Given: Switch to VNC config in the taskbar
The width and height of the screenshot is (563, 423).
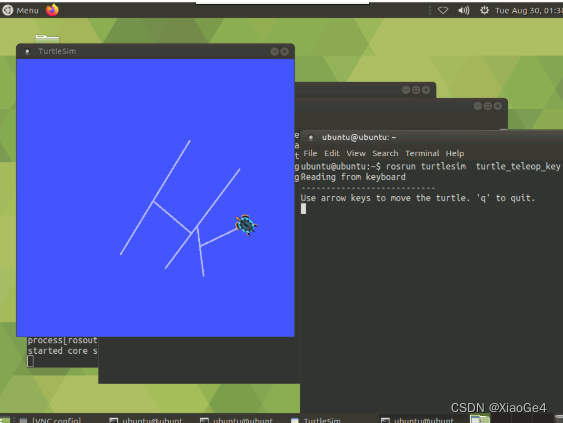Looking at the screenshot, I should 51,420.
